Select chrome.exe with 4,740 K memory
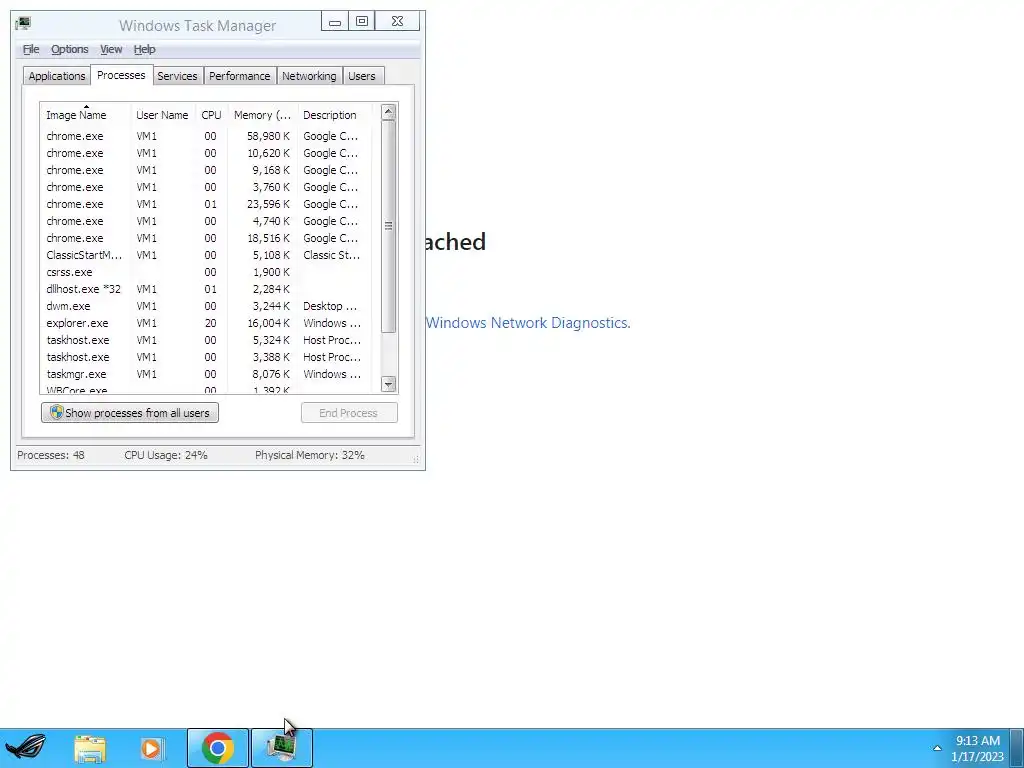Viewport: 1024px width, 768px height. (206, 221)
